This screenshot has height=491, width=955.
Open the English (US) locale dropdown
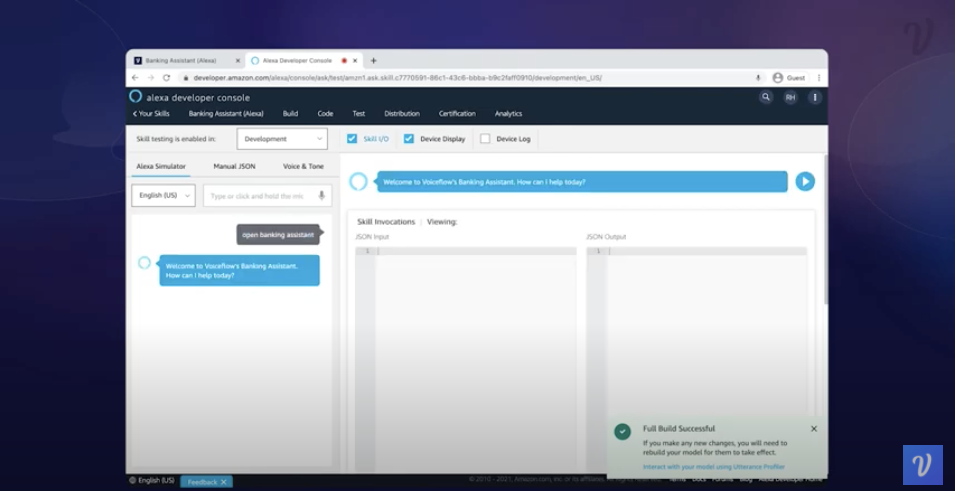[163, 196]
